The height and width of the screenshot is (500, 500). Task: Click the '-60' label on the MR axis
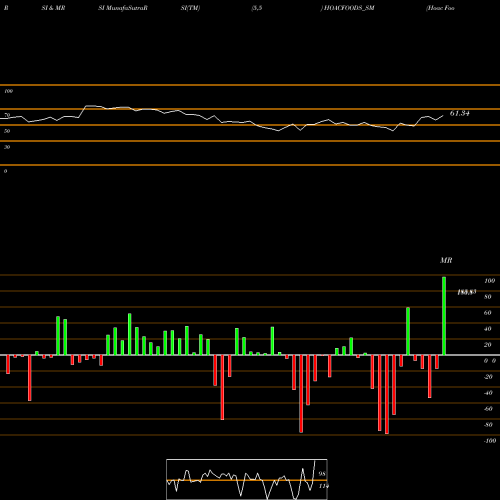point(488,409)
